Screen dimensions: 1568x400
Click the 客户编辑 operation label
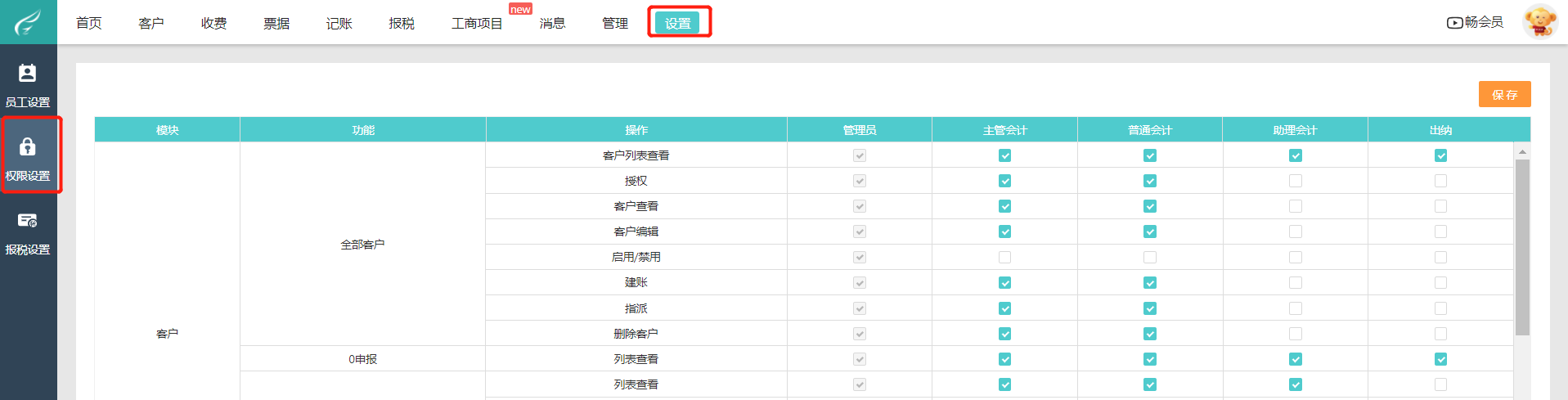pyautogui.click(x=636, y=231)
